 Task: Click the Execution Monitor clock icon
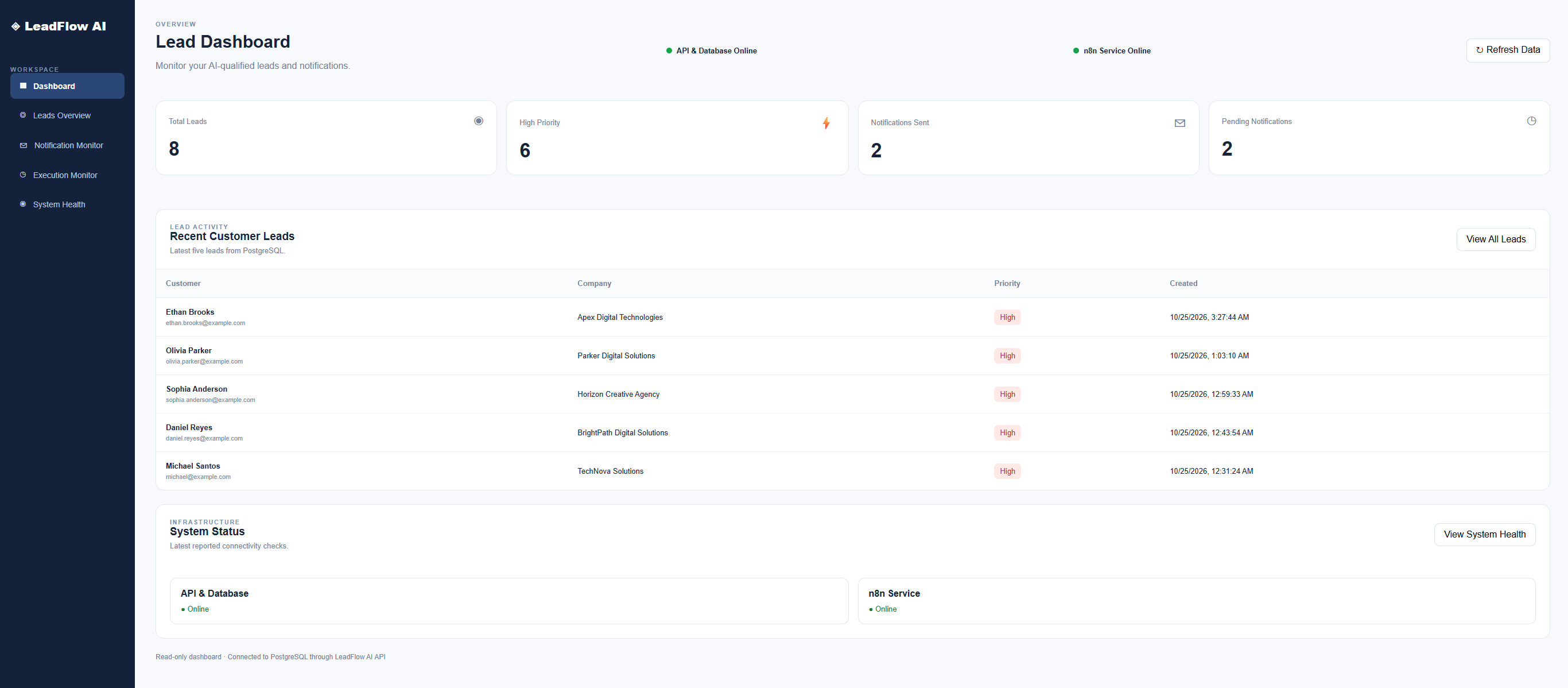pos(23,175)
